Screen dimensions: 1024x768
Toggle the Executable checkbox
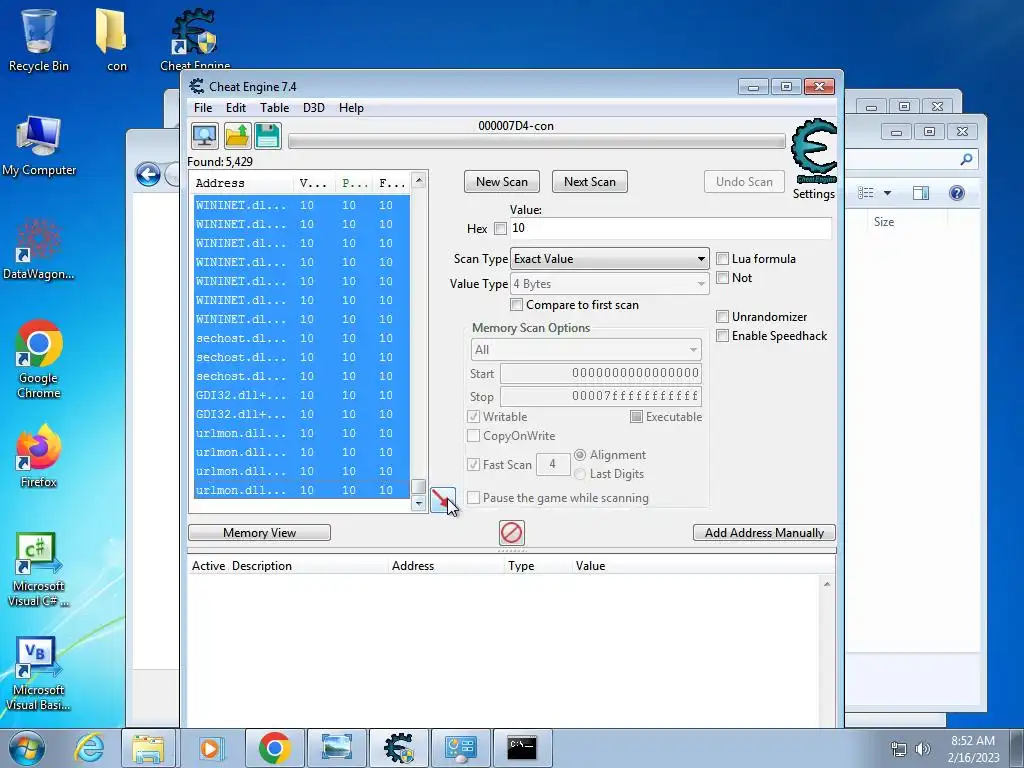click(x=636, y=417)
